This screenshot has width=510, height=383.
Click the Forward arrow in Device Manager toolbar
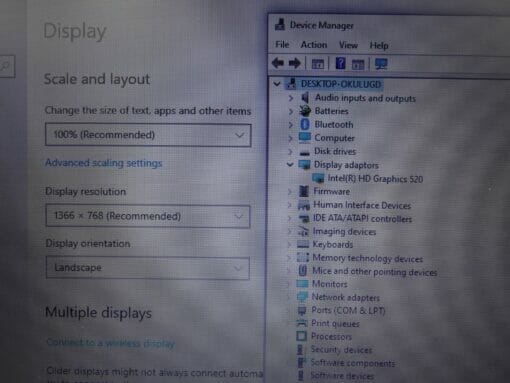294,63
